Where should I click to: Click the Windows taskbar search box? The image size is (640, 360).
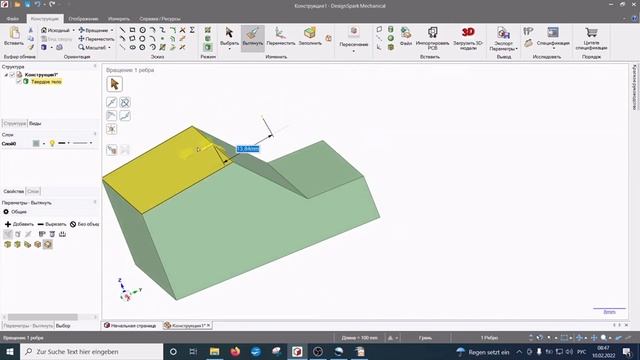tap(91, 351)
